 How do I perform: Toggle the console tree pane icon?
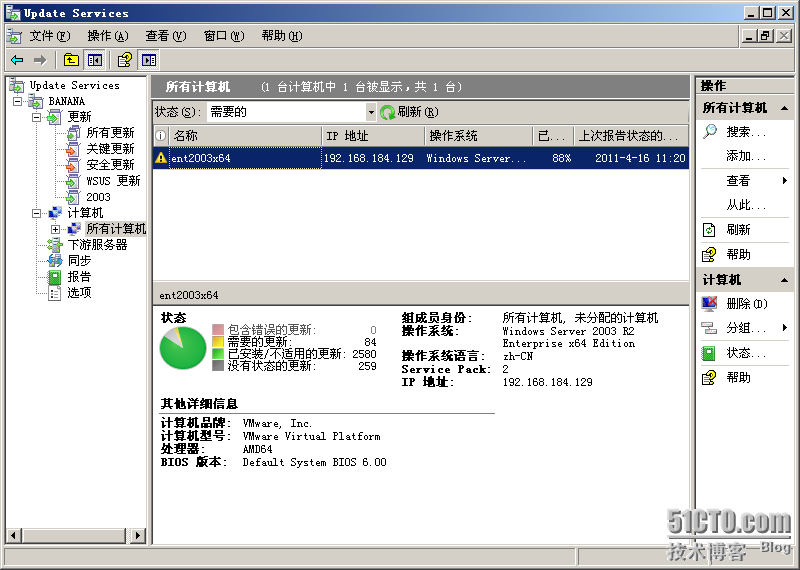(x=94, y=60)
